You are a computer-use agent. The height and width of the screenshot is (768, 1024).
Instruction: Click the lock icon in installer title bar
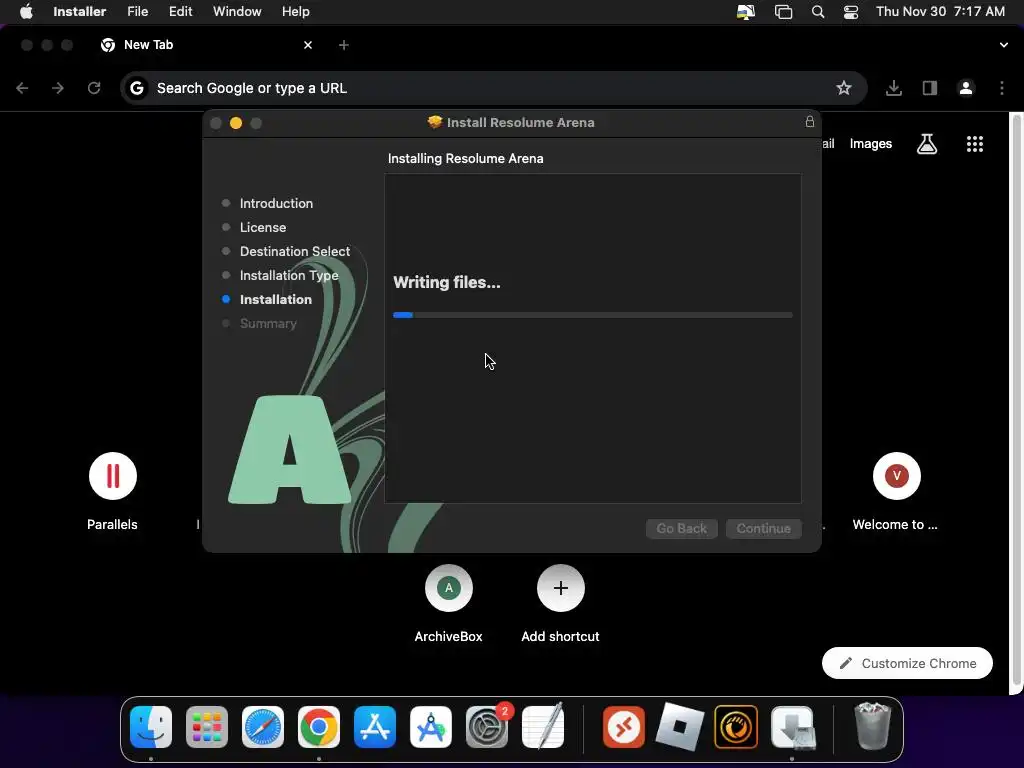coord(809,121)
